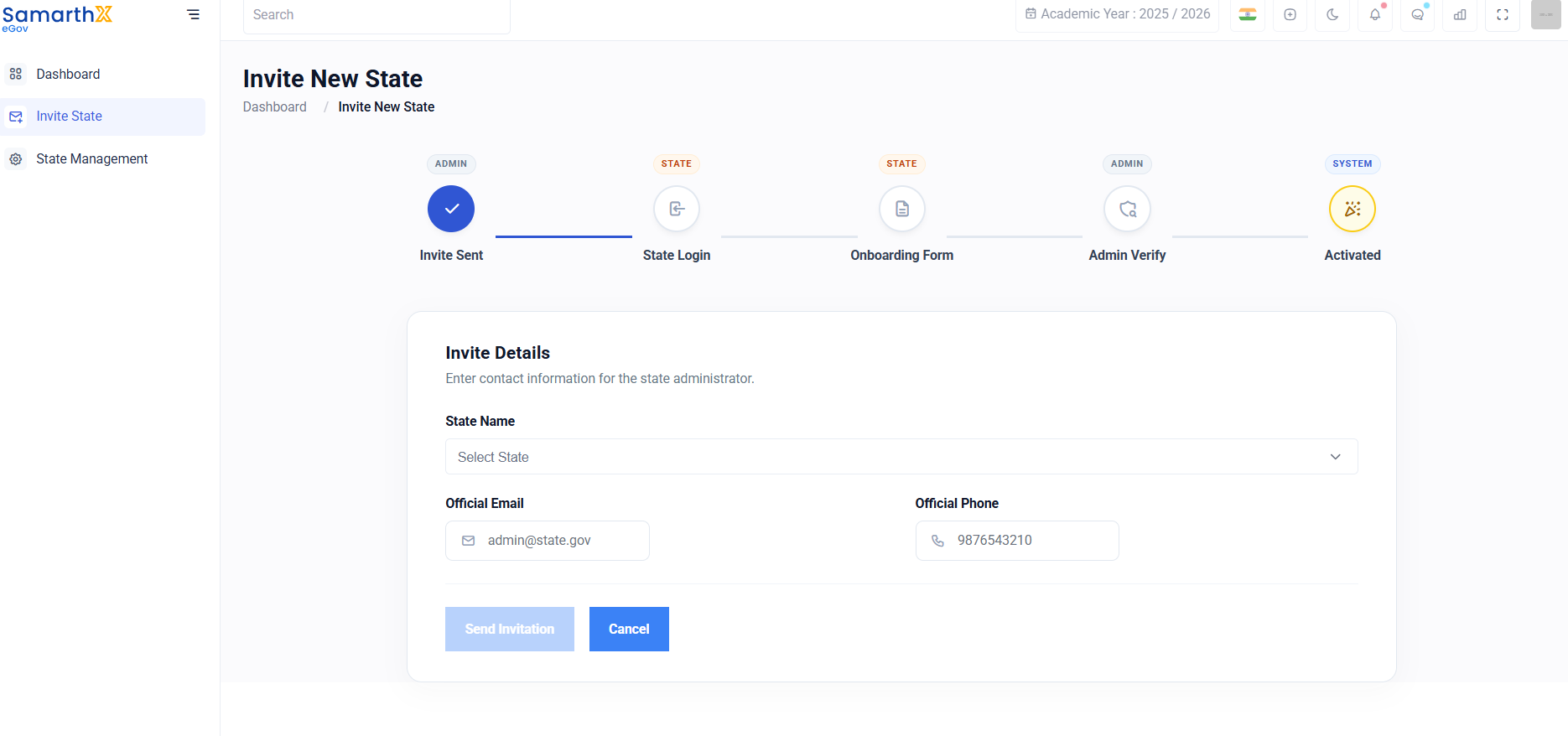
Task: Click the Invite Sent checkmark step
Action: (x=451, y=209)
